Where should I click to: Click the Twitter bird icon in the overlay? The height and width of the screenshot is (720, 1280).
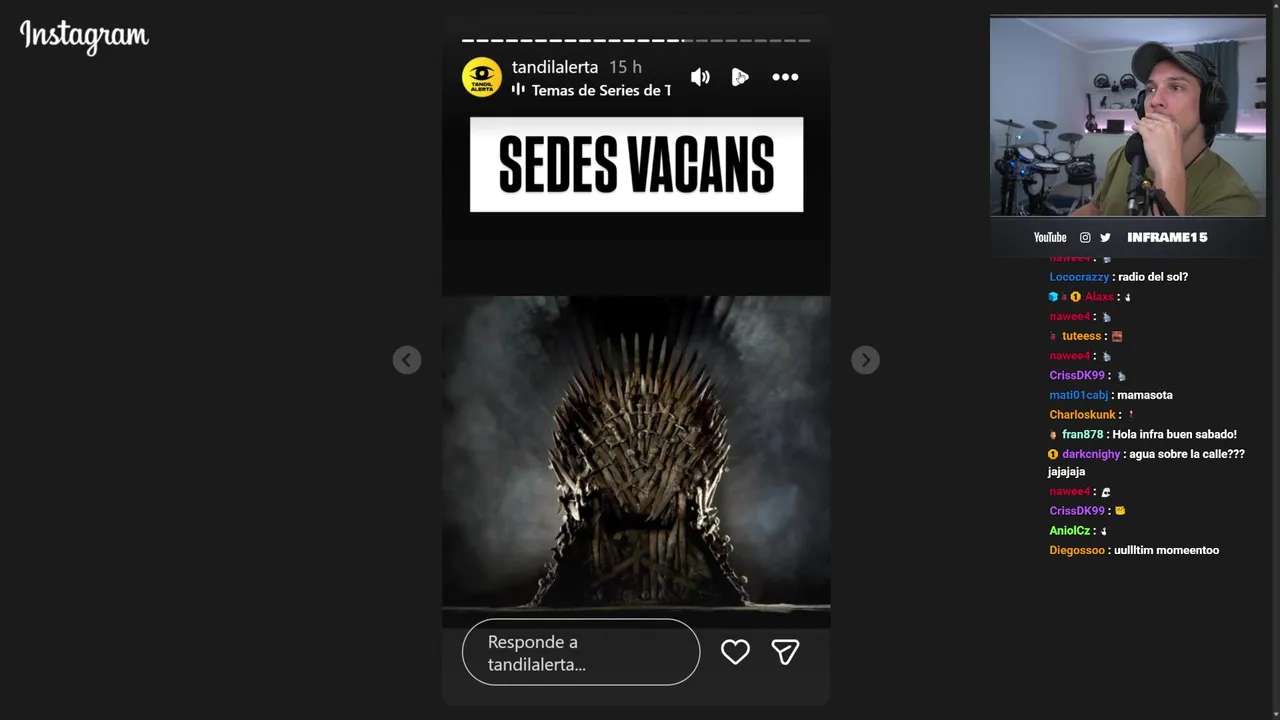pos(1105,237)
